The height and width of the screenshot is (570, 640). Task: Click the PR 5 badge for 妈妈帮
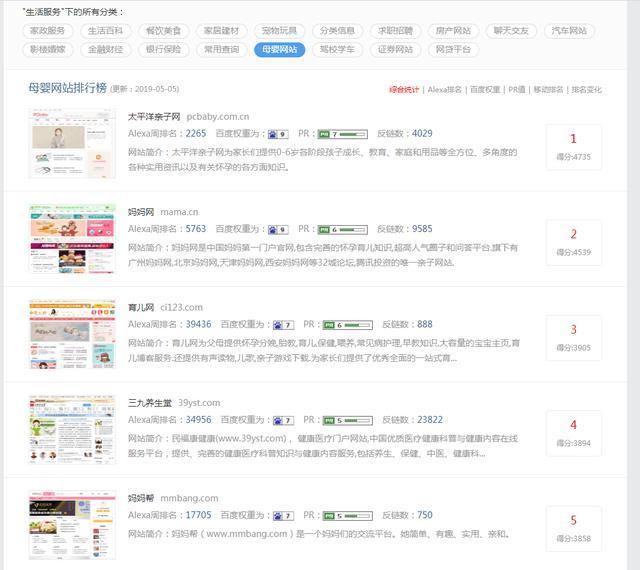click(x=348, y=516)
